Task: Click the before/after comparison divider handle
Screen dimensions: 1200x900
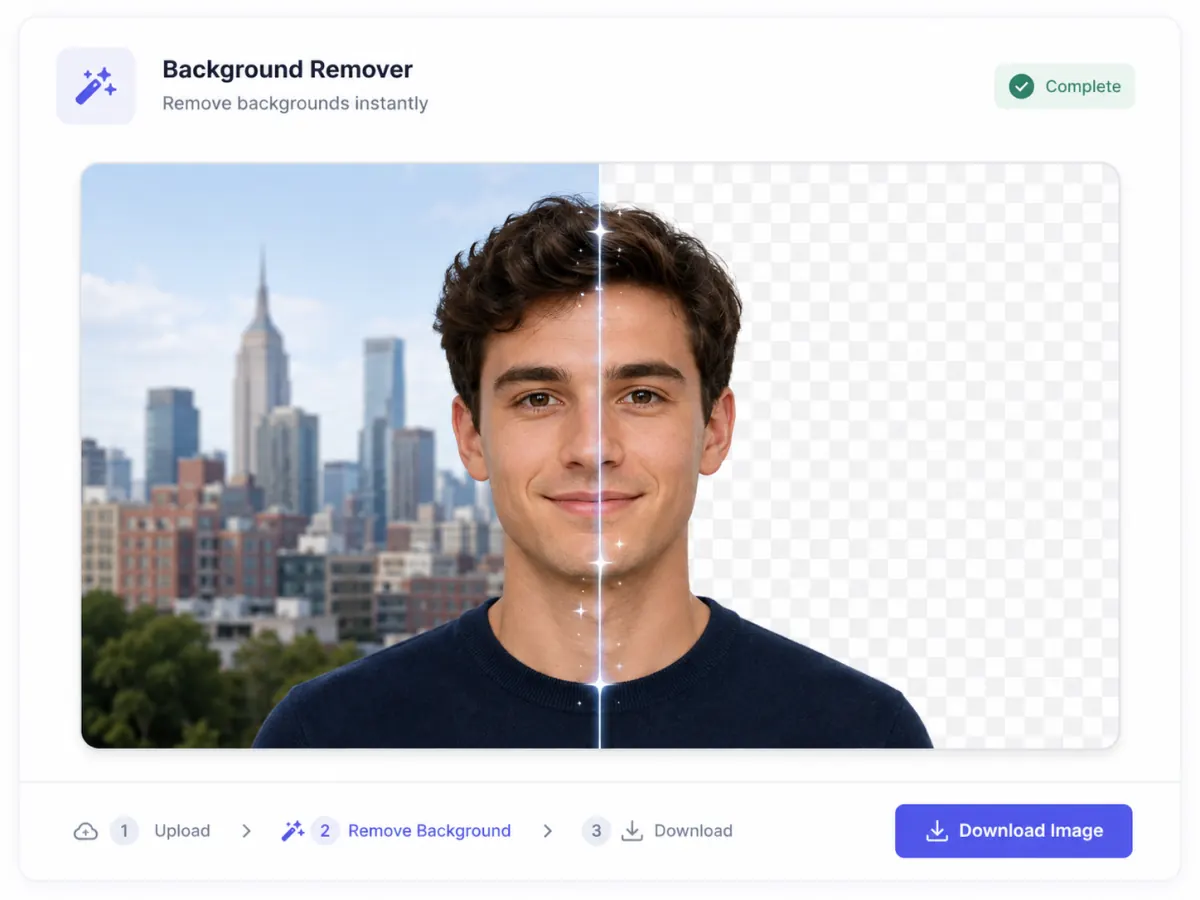Action: 599,456
